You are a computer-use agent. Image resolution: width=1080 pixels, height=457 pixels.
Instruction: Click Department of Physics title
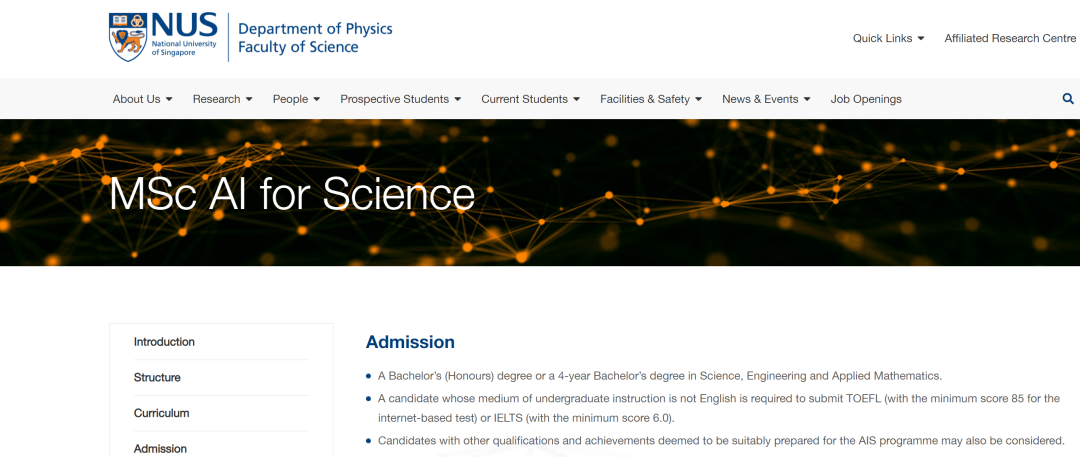tap(315, 28)
